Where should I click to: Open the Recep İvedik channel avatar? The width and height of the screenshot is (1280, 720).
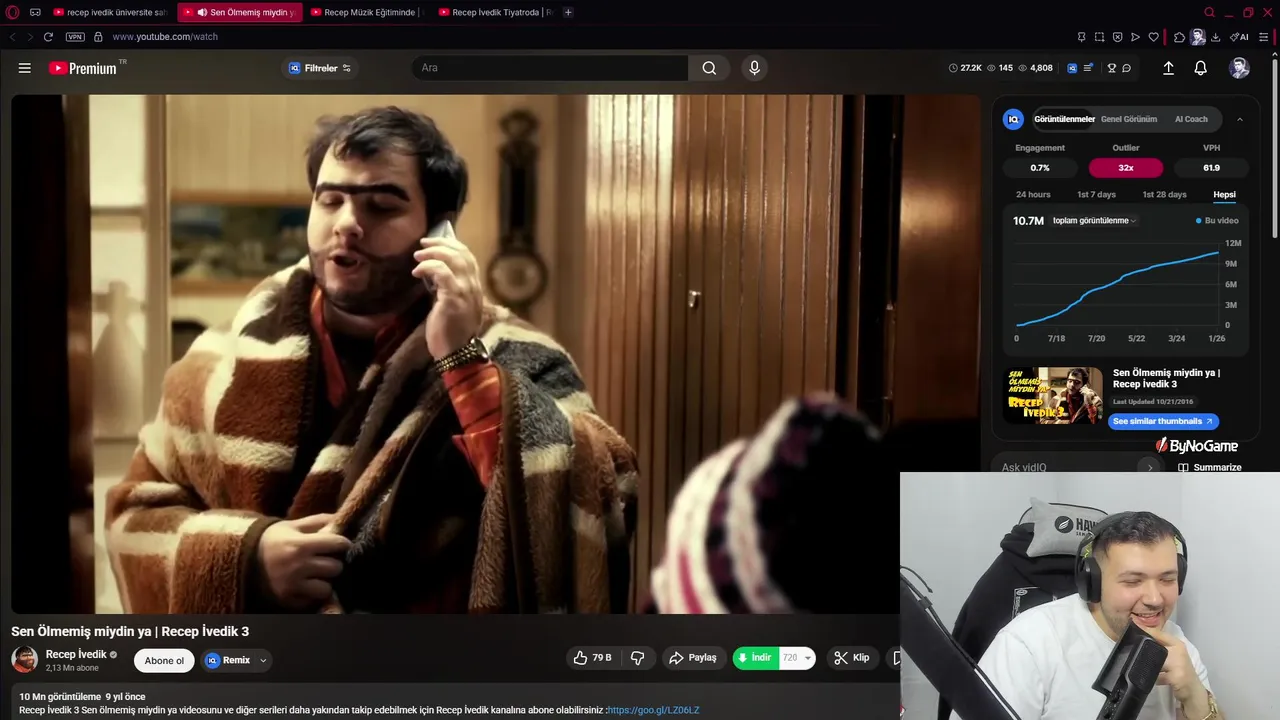tap(25, 660)
